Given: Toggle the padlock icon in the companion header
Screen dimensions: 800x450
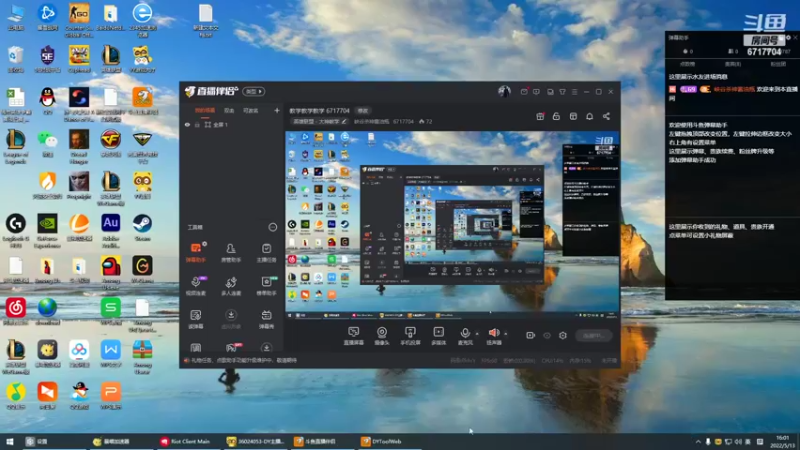Looking at the screenshot, I should 556,116.
